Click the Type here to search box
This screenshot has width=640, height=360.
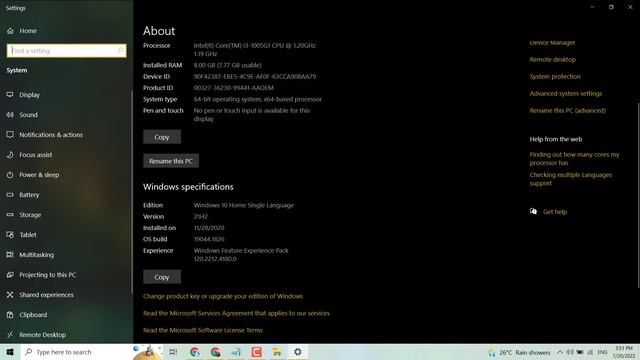[x=76, y=352]
